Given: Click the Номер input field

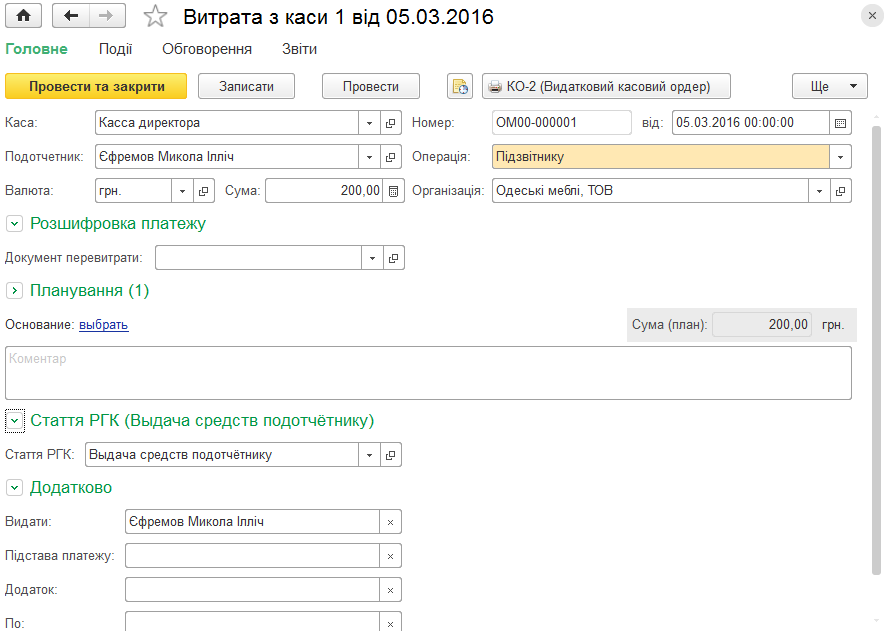Looking at the screenshot, I should click(562, 123).
